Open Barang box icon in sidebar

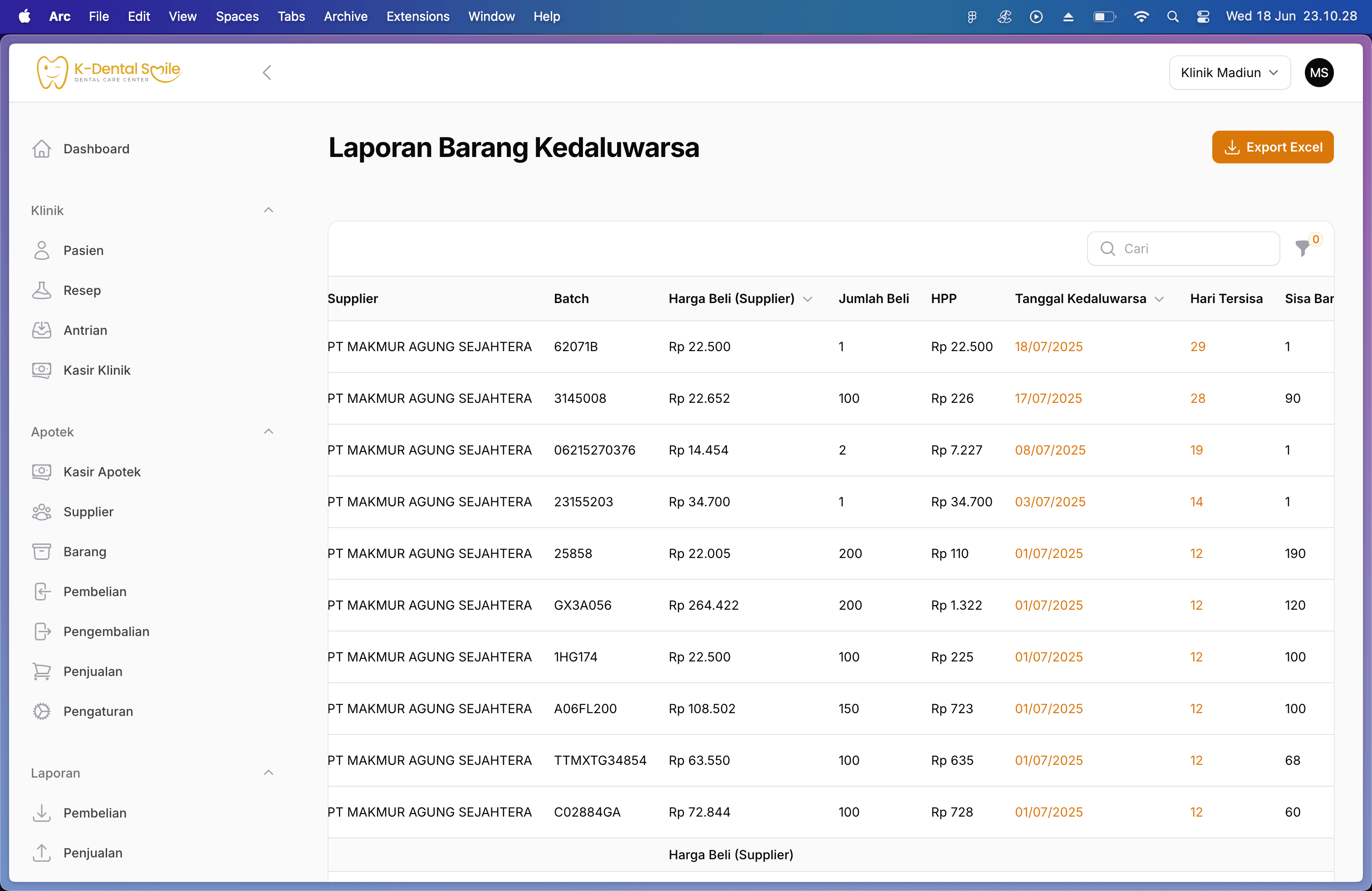point(41,552)
